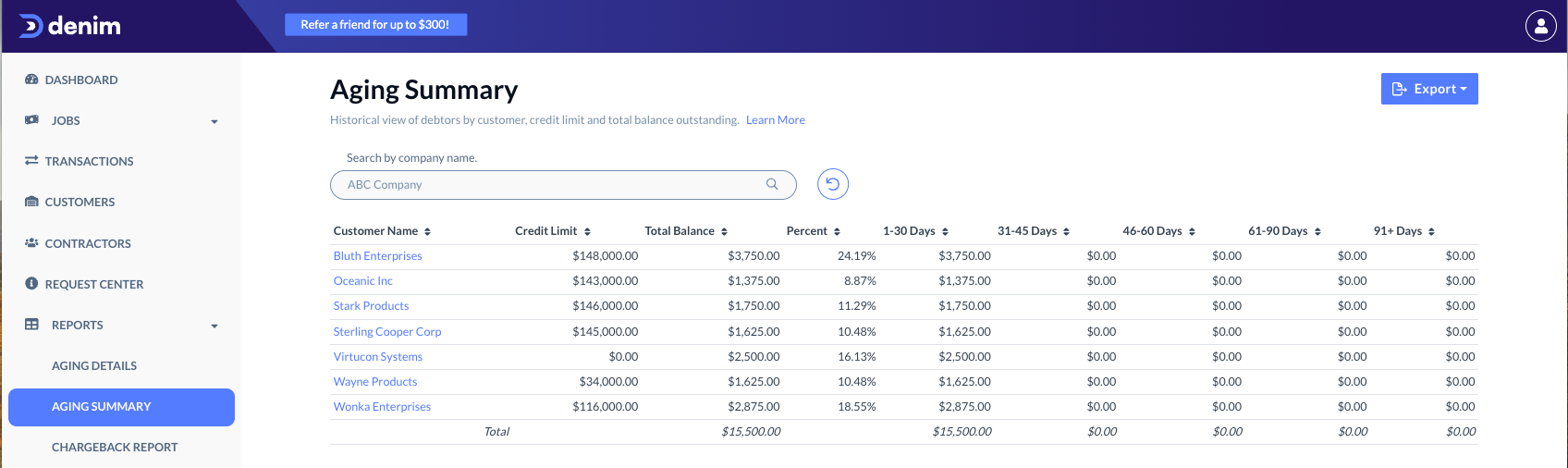Screen dimensions: 1568x468
Task: Open Chargeback Report
Action: (x=115, y=447)
